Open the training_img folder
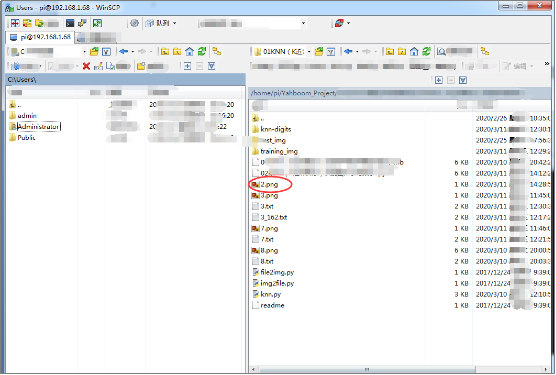Image resolution: width=556 pixels, height=375 pixels. (x=279, y=151)
